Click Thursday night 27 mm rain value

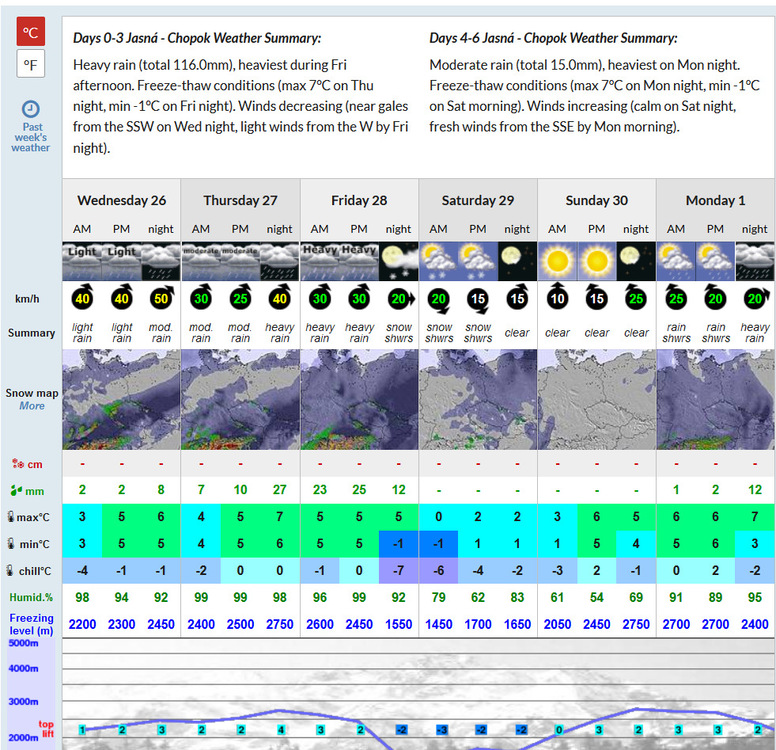[x=280, y=490]
